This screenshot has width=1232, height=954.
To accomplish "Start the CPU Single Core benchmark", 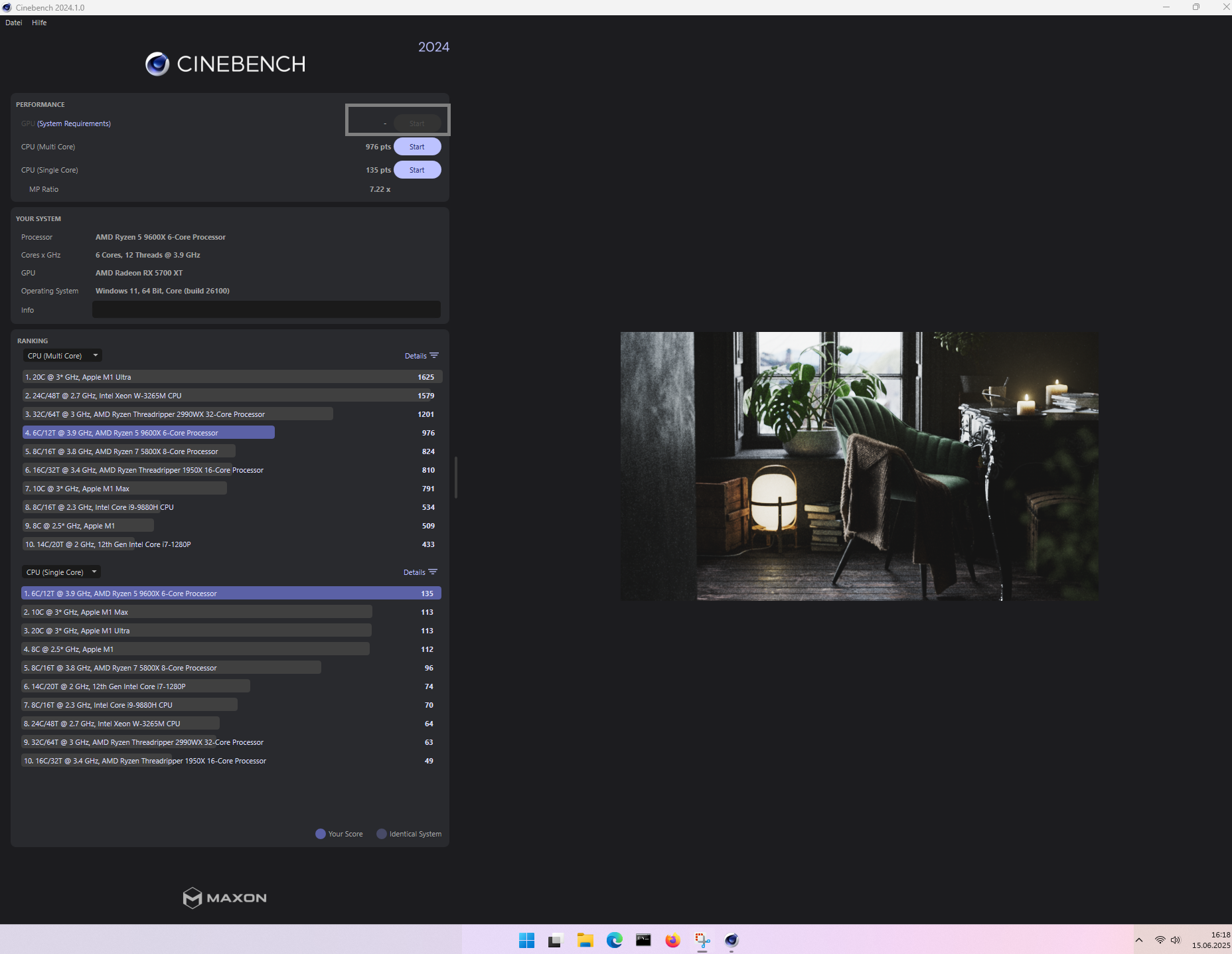I will [x=417, y=170].
